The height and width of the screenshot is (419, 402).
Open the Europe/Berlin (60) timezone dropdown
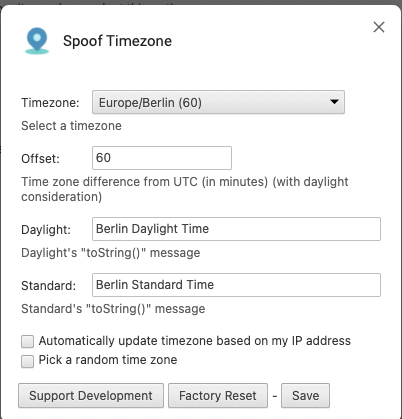[x=218, y=102]
